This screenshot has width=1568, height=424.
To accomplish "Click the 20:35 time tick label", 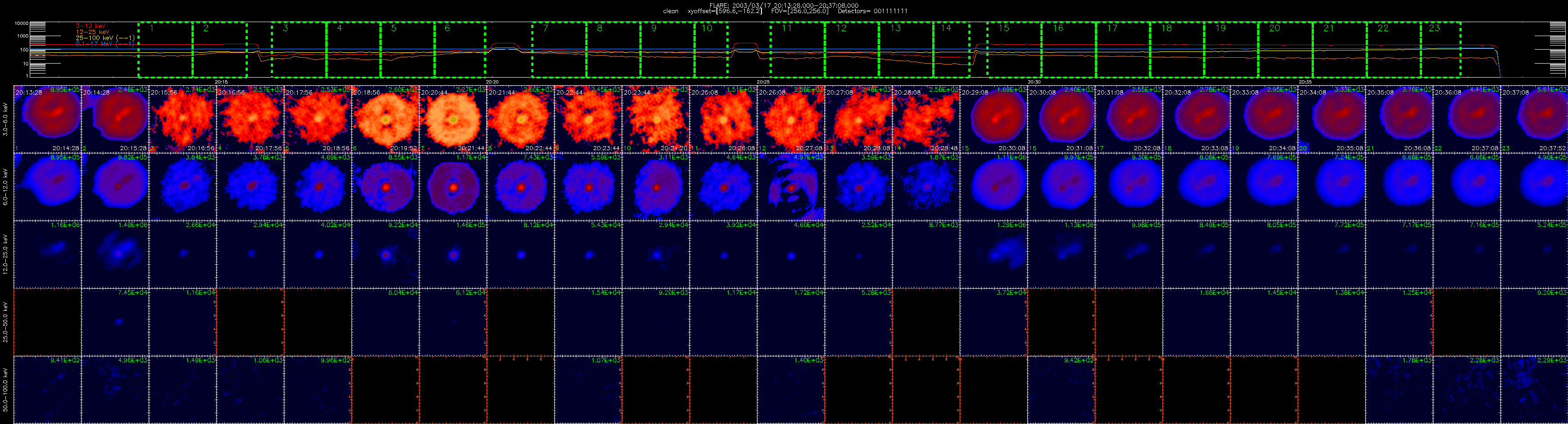I will (x=1305, y=82).
